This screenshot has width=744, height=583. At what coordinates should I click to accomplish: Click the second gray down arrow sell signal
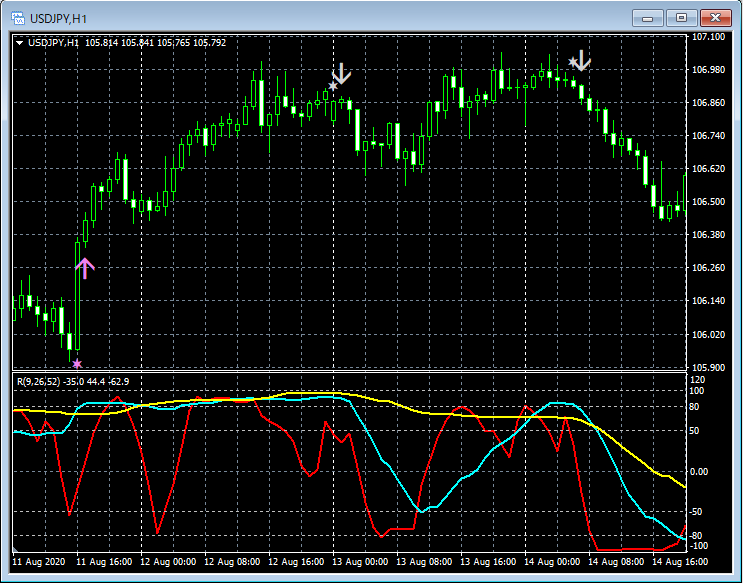coord(582,61)
